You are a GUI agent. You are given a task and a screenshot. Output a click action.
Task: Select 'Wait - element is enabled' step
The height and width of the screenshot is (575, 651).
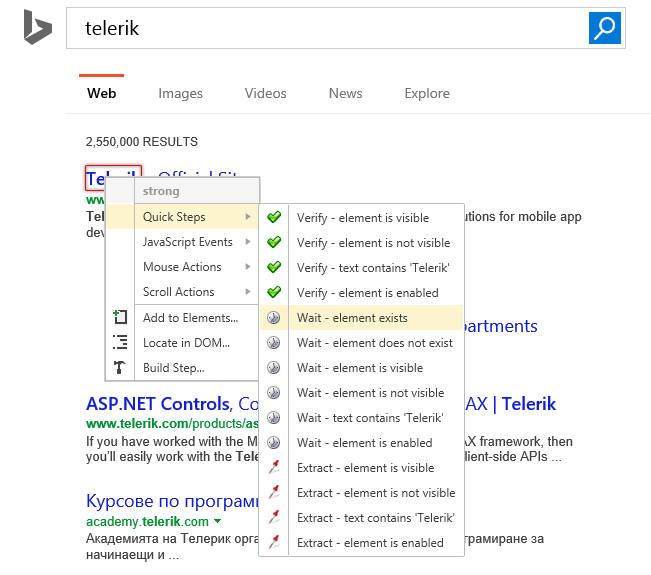(x=362, y=443)
